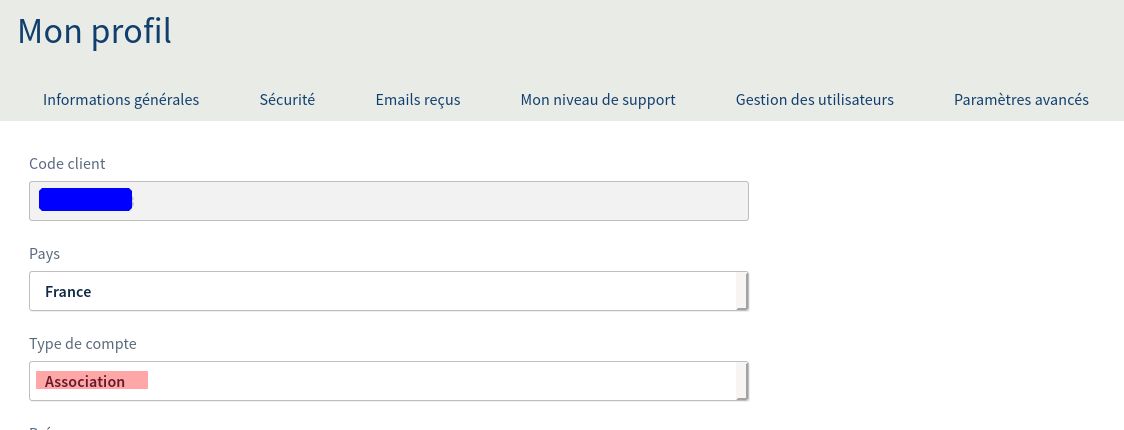1124x430 pixels.
Task: Switch to the Sécurité tab
Action: (287, 100)
